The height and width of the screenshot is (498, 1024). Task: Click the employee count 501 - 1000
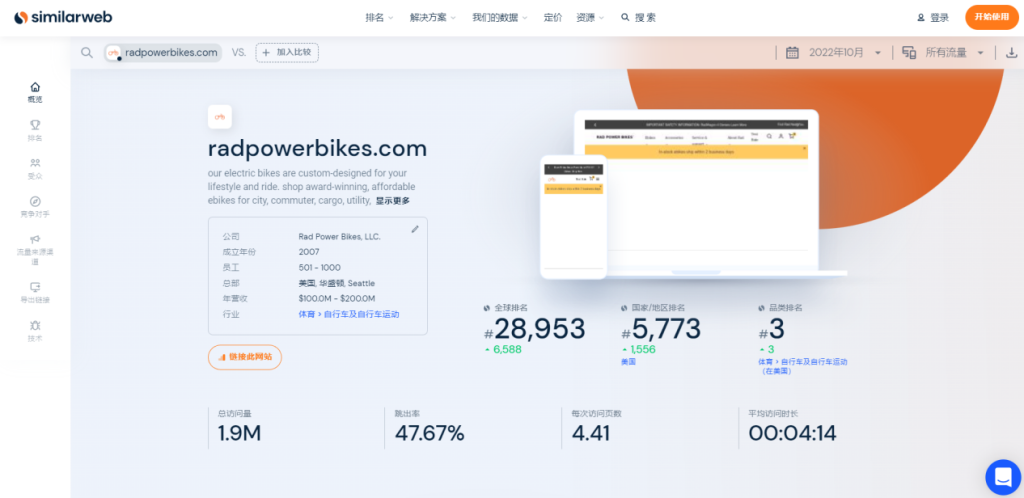(319, 268)
